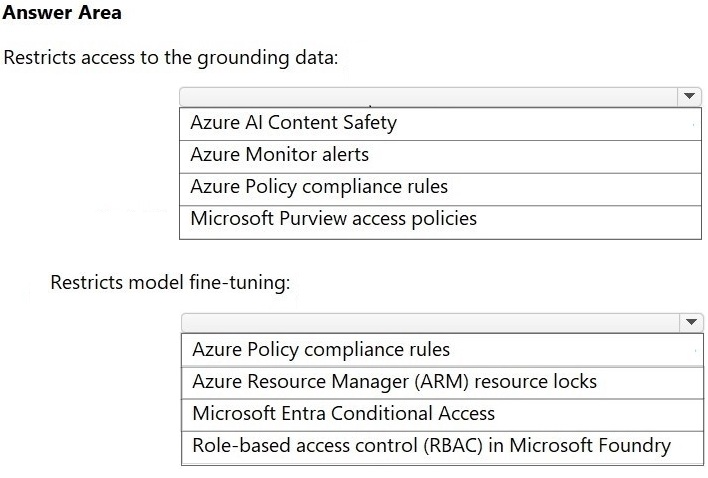This screenshot has height=478, width=708.
Task: Select RBAC in Microsoft Foundry option
Action: point(442,447)
